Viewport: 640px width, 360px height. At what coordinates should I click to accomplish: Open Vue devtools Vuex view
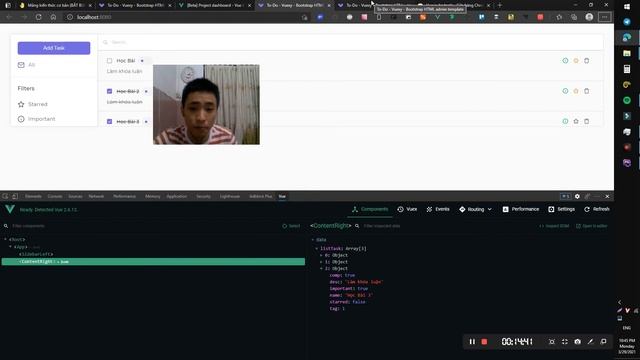pyautogui.click(x=407, y=209)
